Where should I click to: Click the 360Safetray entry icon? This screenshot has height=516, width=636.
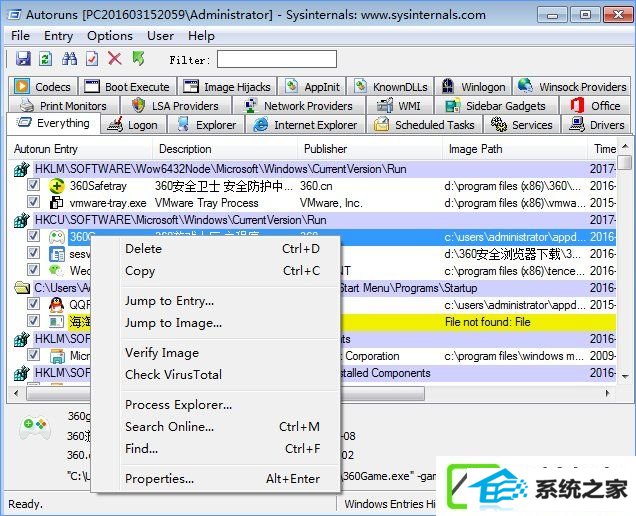56,186
